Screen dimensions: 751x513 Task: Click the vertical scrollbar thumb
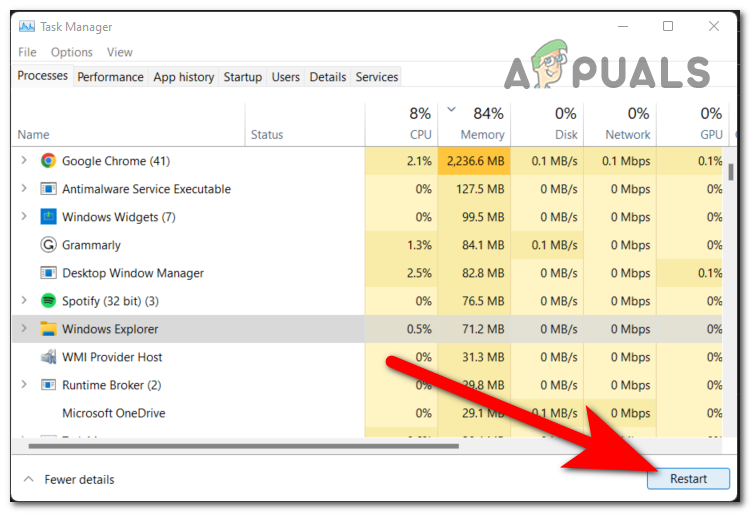(730, 172)
